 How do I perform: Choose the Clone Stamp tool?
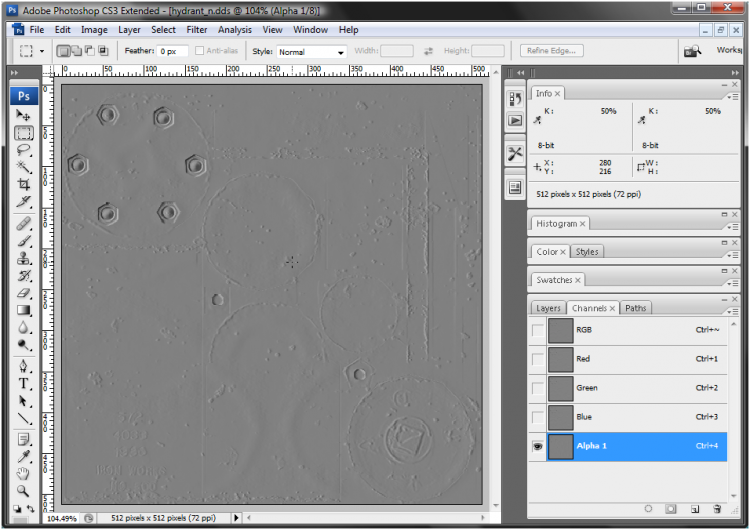(x=24, y=258)
